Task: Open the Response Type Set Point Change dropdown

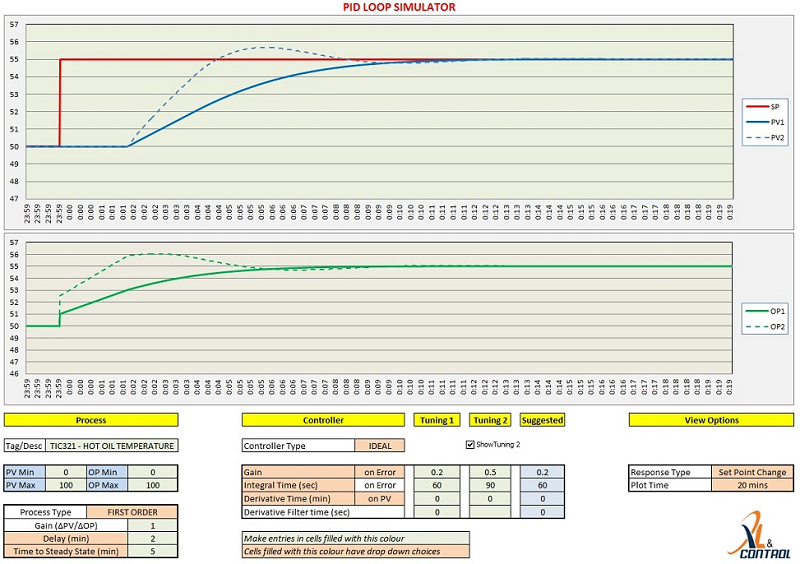Action: [x=752, y=472]
